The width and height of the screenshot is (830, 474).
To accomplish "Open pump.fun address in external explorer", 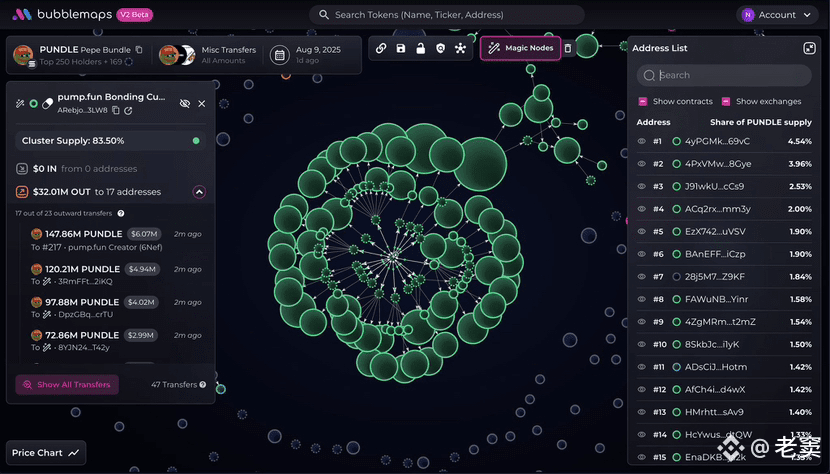I will (128, 110).
